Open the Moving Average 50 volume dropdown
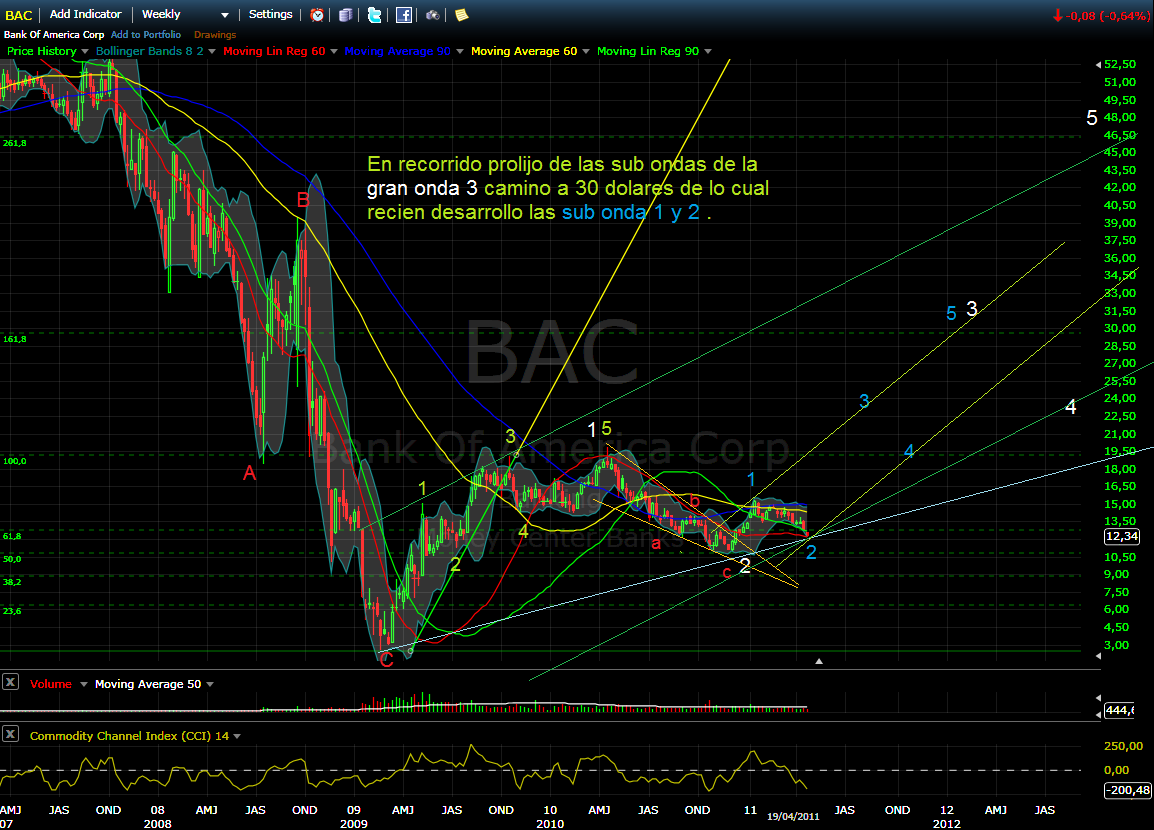 (x=210, y=684)
